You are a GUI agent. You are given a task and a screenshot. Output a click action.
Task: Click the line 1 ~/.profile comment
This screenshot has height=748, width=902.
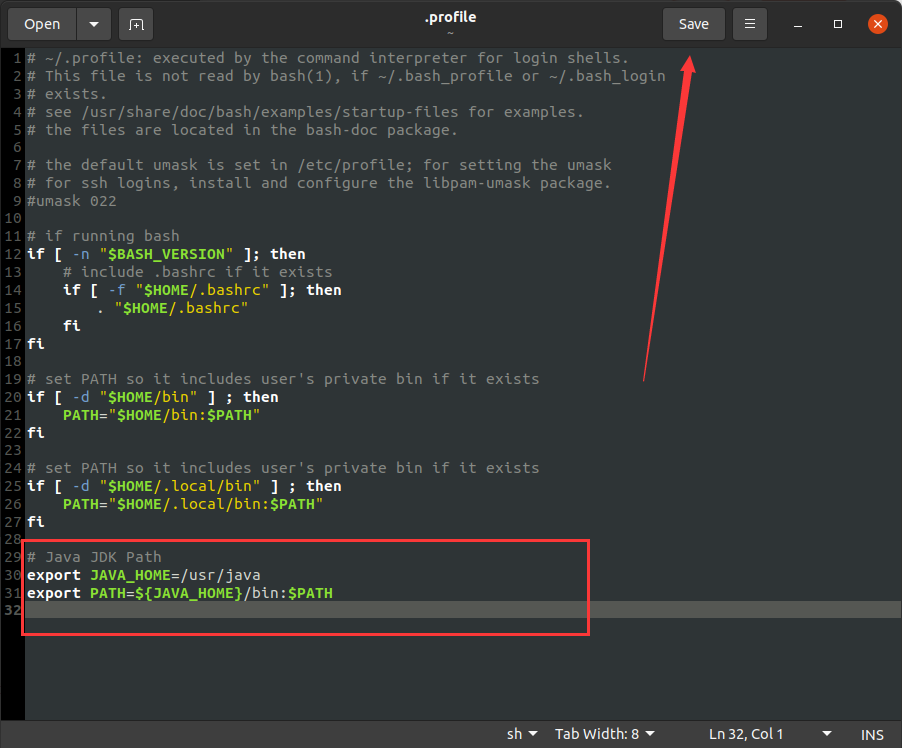(328, 58)
